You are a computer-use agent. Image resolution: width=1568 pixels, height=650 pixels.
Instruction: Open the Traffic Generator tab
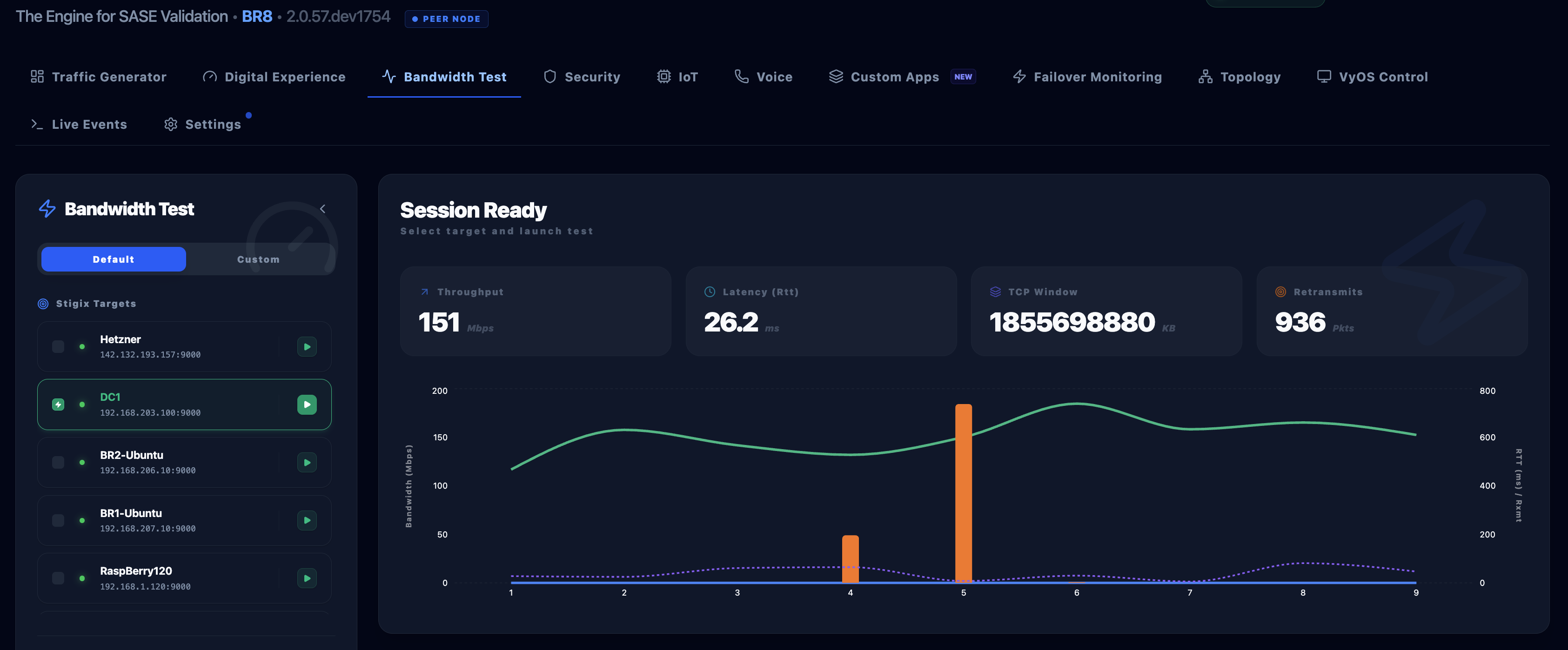pos(98,77)
